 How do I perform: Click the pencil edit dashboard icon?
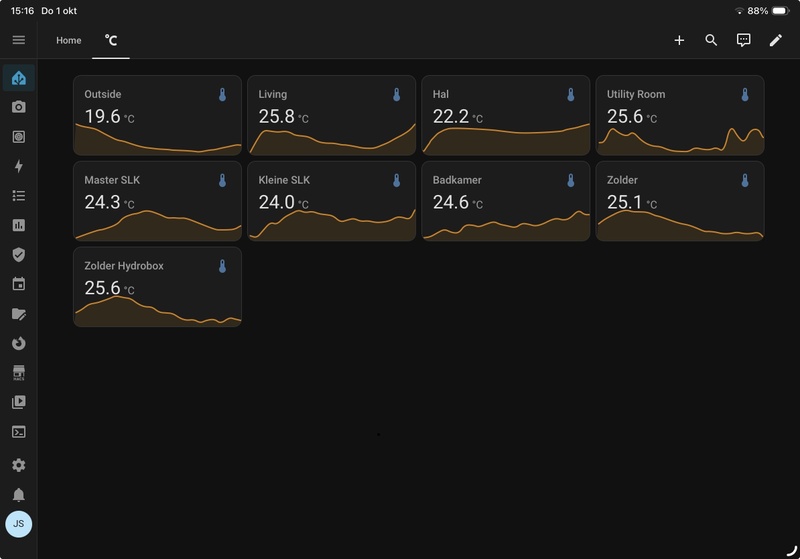[x=776, y=40]
